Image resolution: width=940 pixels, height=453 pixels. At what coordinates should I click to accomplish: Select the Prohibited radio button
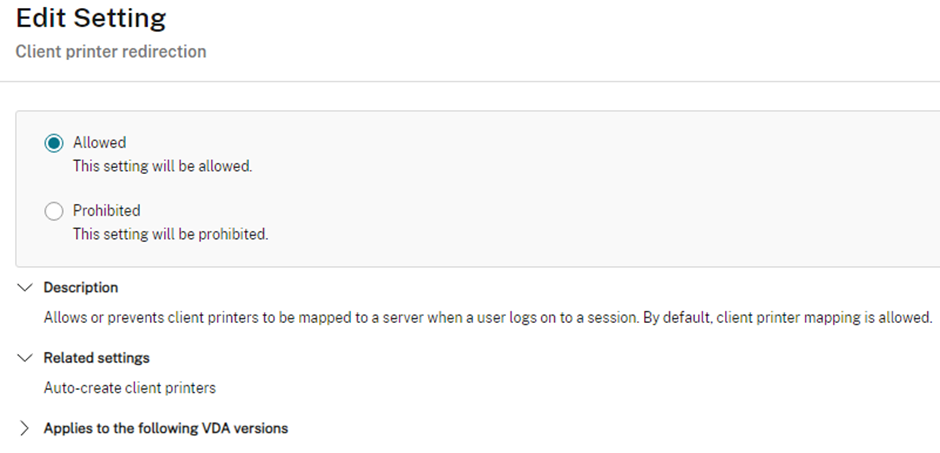54,211
